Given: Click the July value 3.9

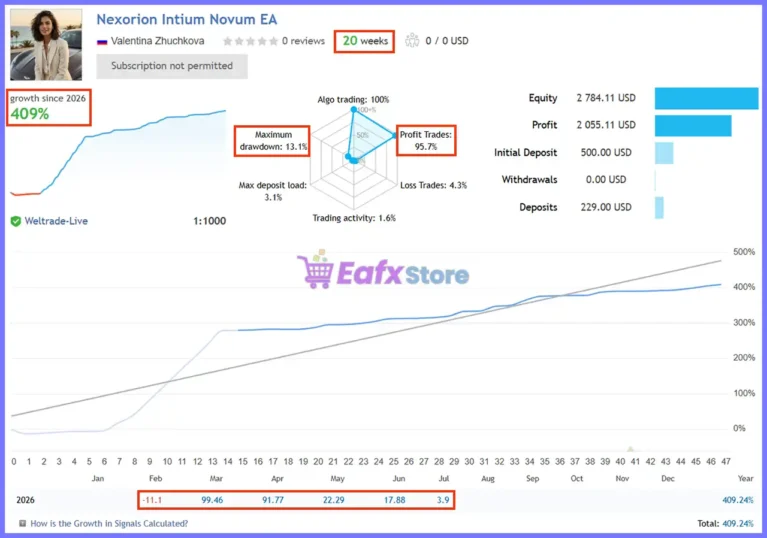Looking at the screenshot, I should coord(443,500).
